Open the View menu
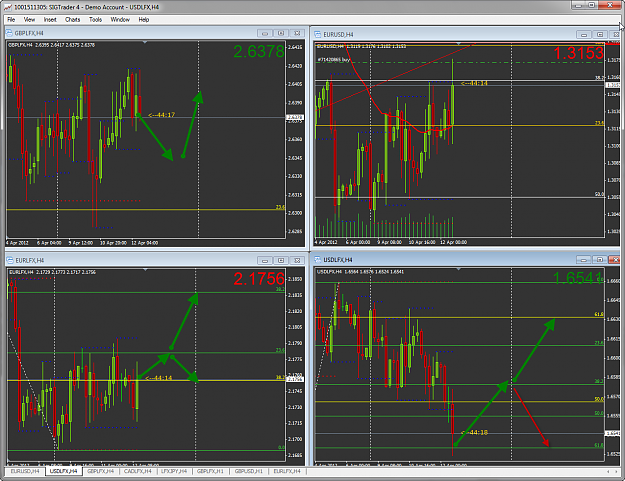The width and height of the screenshot is (625, 481). pos(29,20)
